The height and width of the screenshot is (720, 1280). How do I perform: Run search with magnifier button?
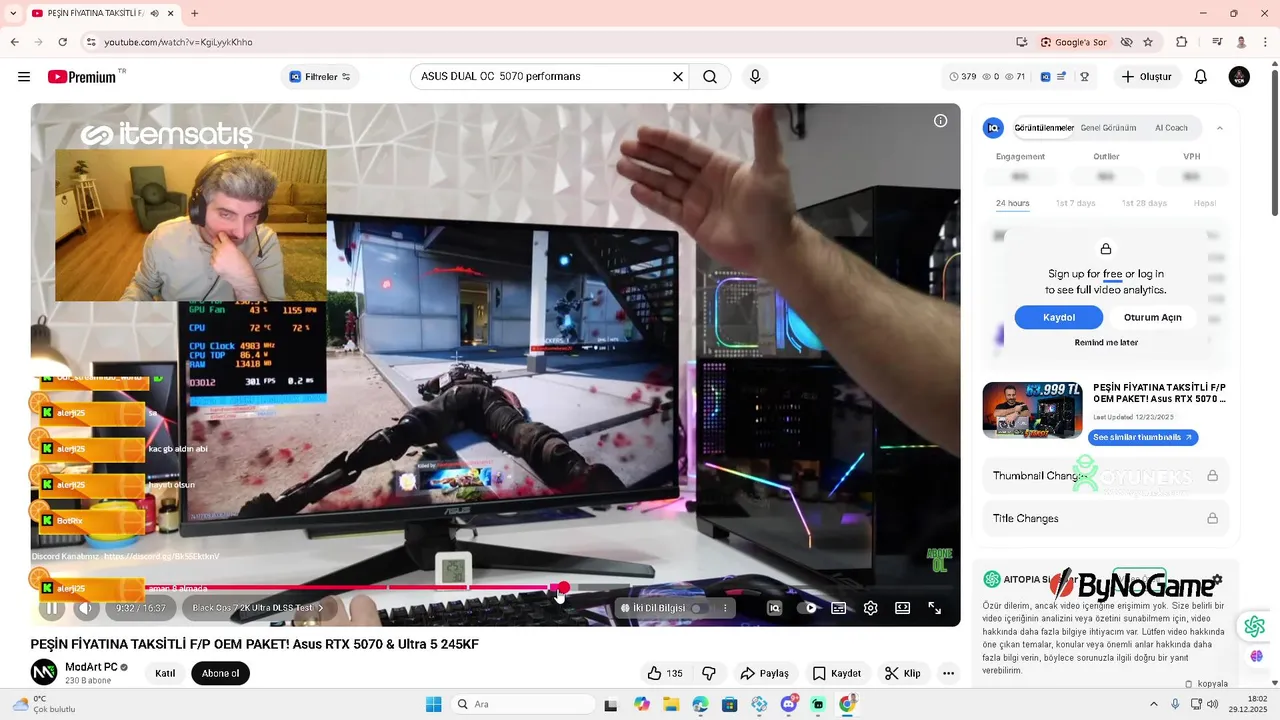coord(710,77)
